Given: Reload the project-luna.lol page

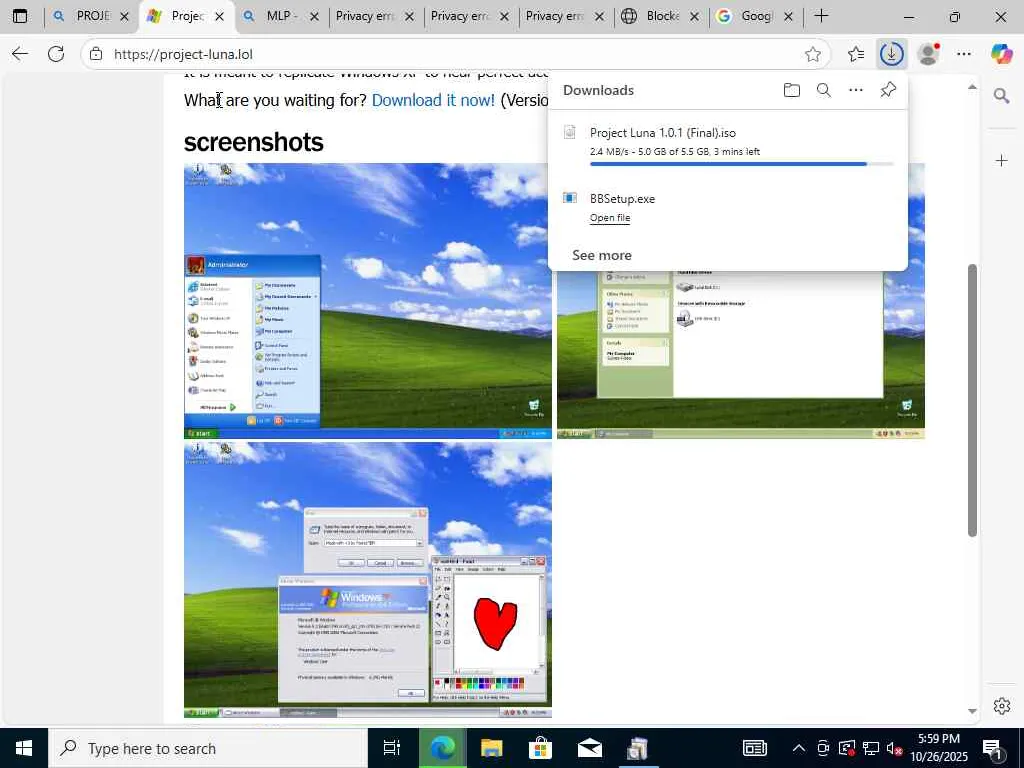Looking at the screenshot, I should [x=56, y=54].
